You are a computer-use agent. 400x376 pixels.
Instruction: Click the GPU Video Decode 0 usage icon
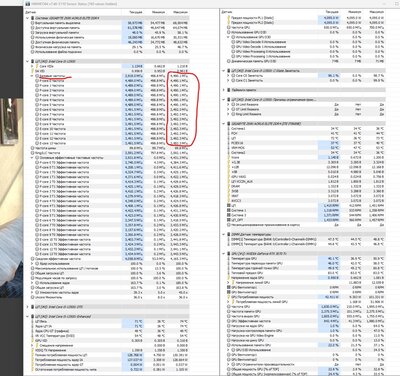[233, 42]
